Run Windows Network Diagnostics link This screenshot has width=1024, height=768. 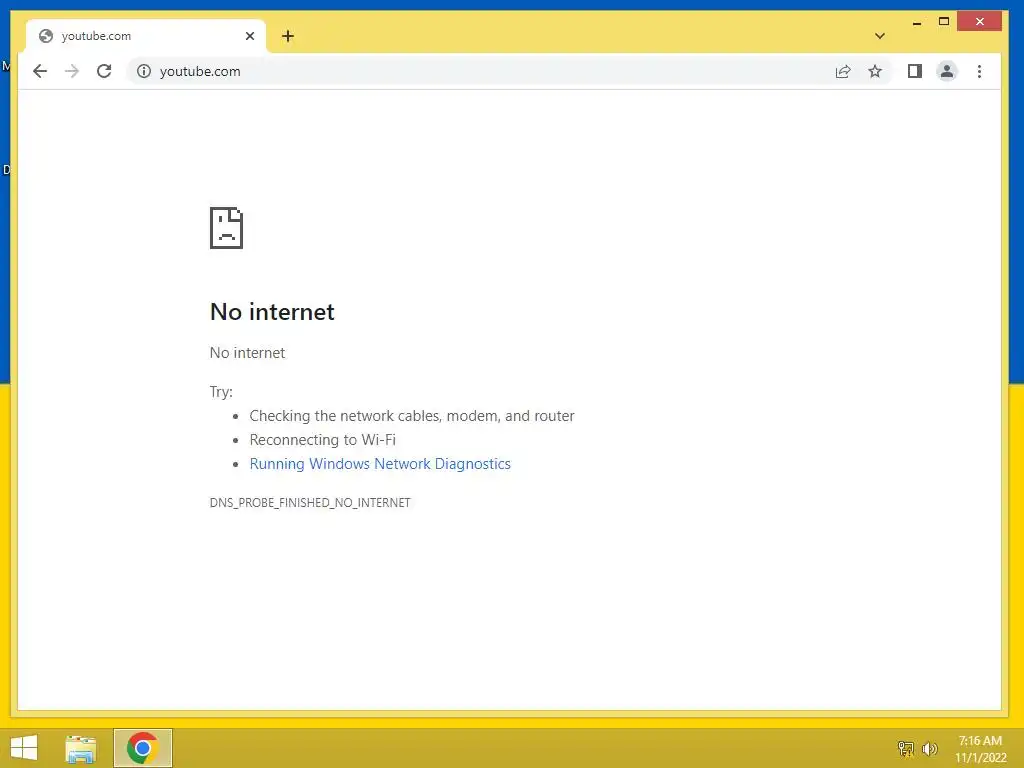pyautogui.click(x=380, y=464)
